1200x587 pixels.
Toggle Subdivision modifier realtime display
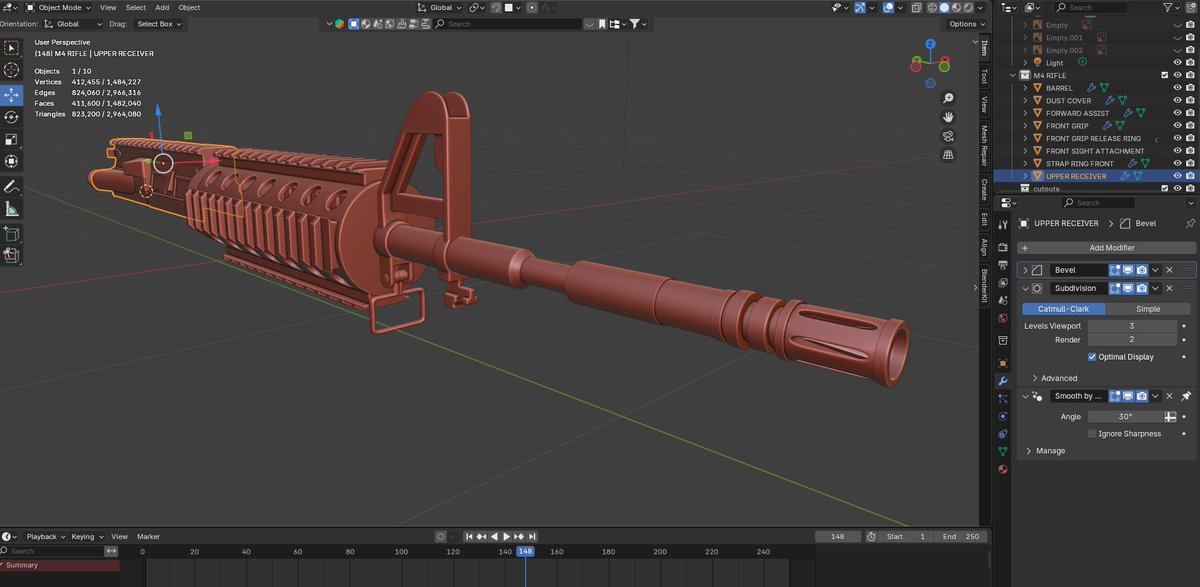1128,288
